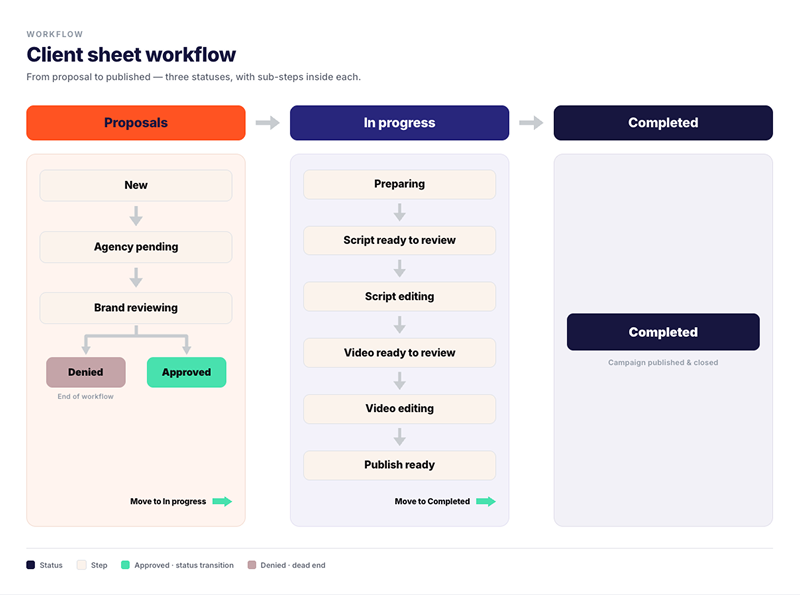Viewport: 800px width, 595px height.
Task: Select the orange Proposals status header
Action: [136, 122]
